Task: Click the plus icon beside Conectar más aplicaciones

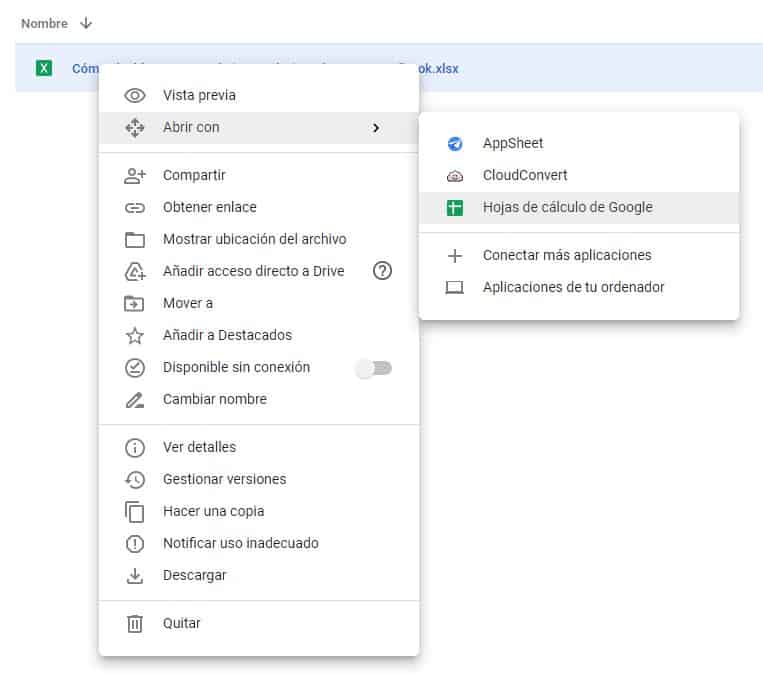Action: pyautogui.click(x=455, y=256)
